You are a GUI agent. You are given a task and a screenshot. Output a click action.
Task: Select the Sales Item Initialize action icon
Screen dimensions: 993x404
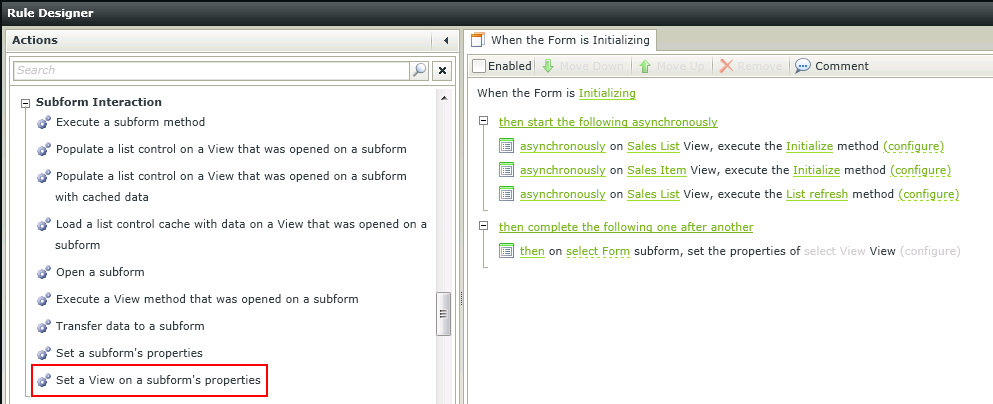506,170
